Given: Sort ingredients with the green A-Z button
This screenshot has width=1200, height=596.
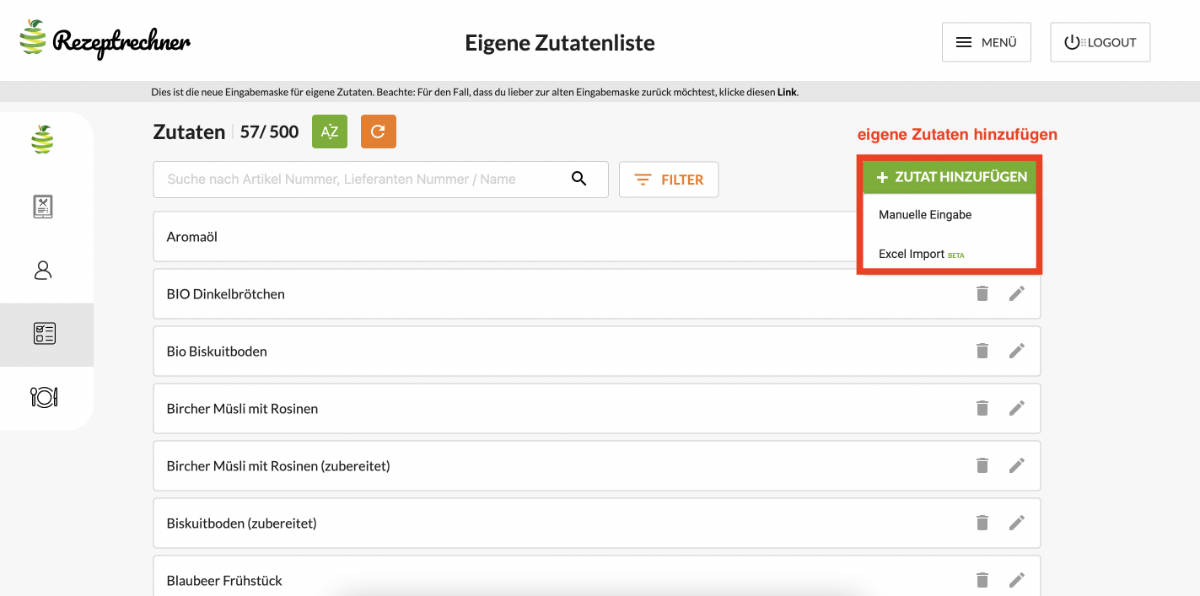Looking at the screenshot, I should click(329, 132).
